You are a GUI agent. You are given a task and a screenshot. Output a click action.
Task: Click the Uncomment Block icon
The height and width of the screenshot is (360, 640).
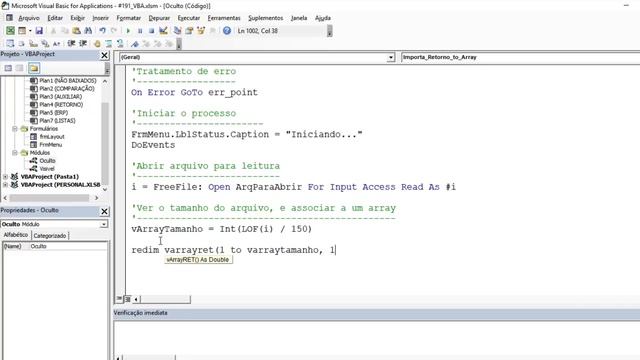click(120, 44)
